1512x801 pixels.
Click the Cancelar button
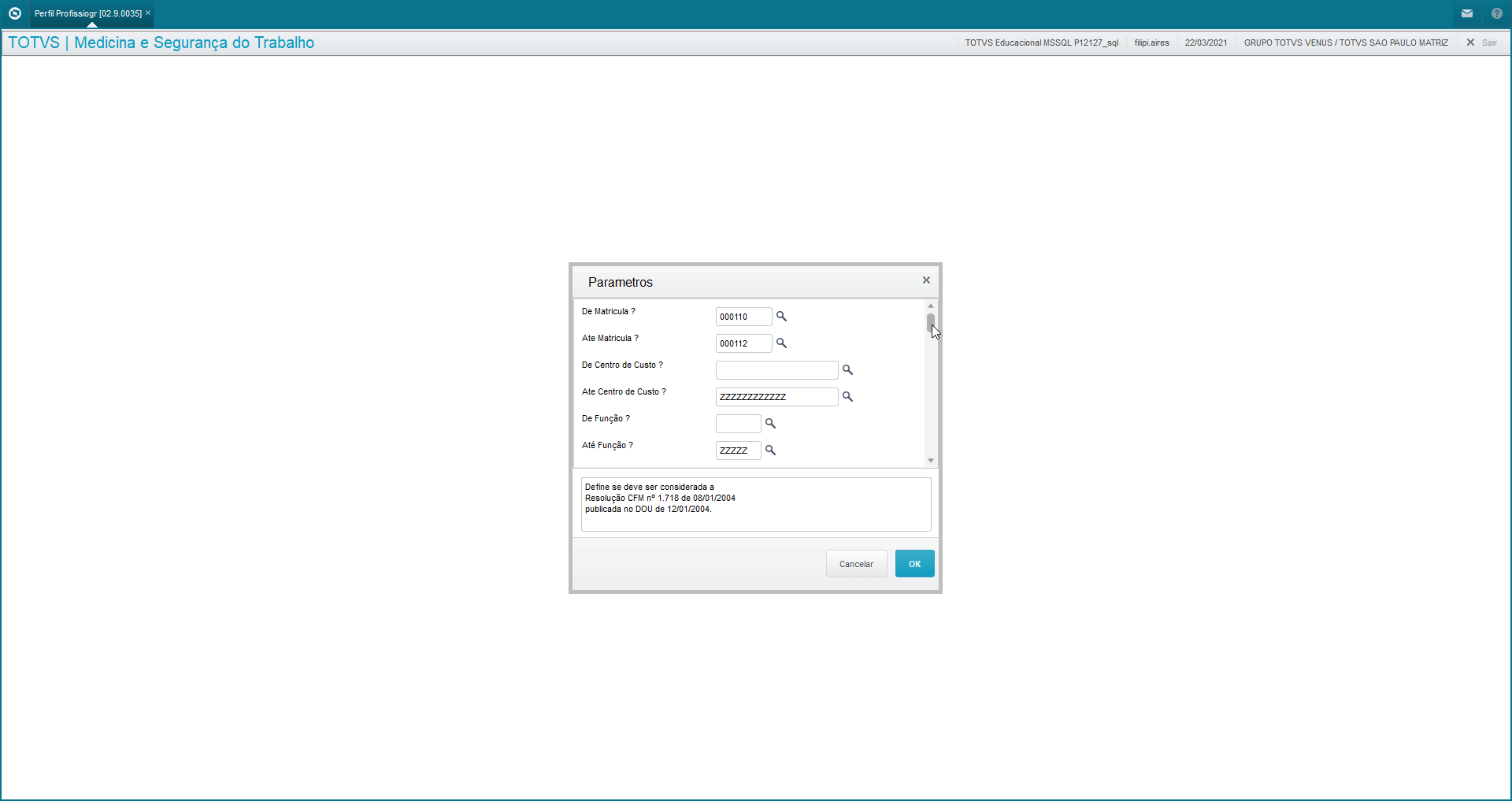[856, 564]
